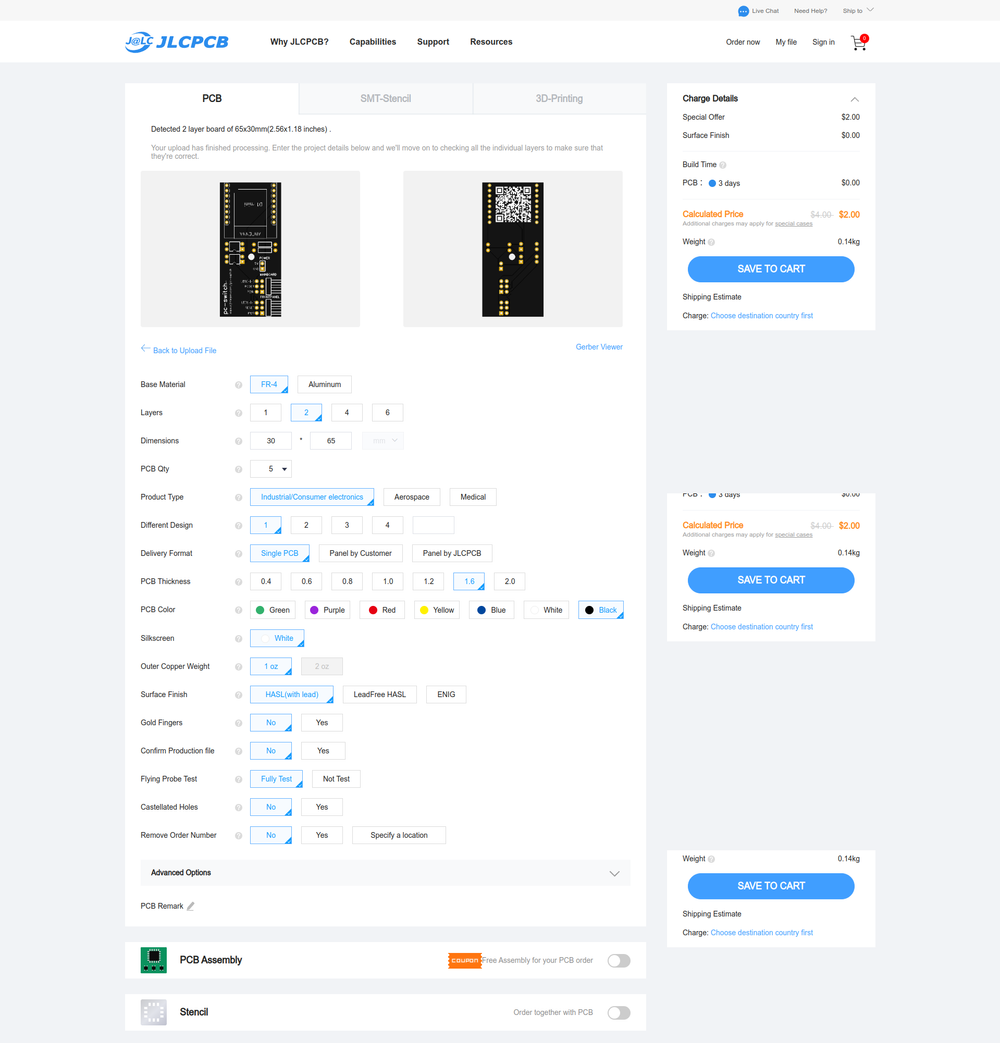Viewport: 1000px width, 1043px height.
Task: Click the top SAVE TO CART button
Action: coord(770,269)
